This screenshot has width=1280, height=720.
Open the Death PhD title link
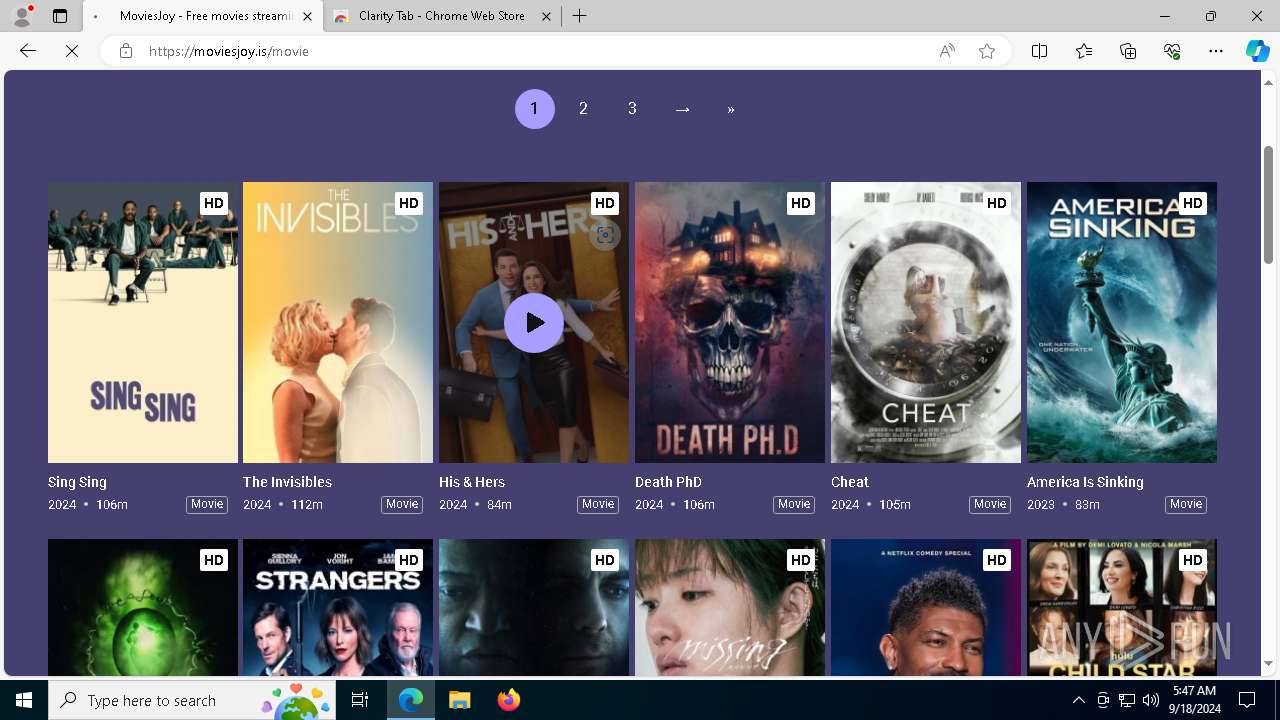[668, 482]
